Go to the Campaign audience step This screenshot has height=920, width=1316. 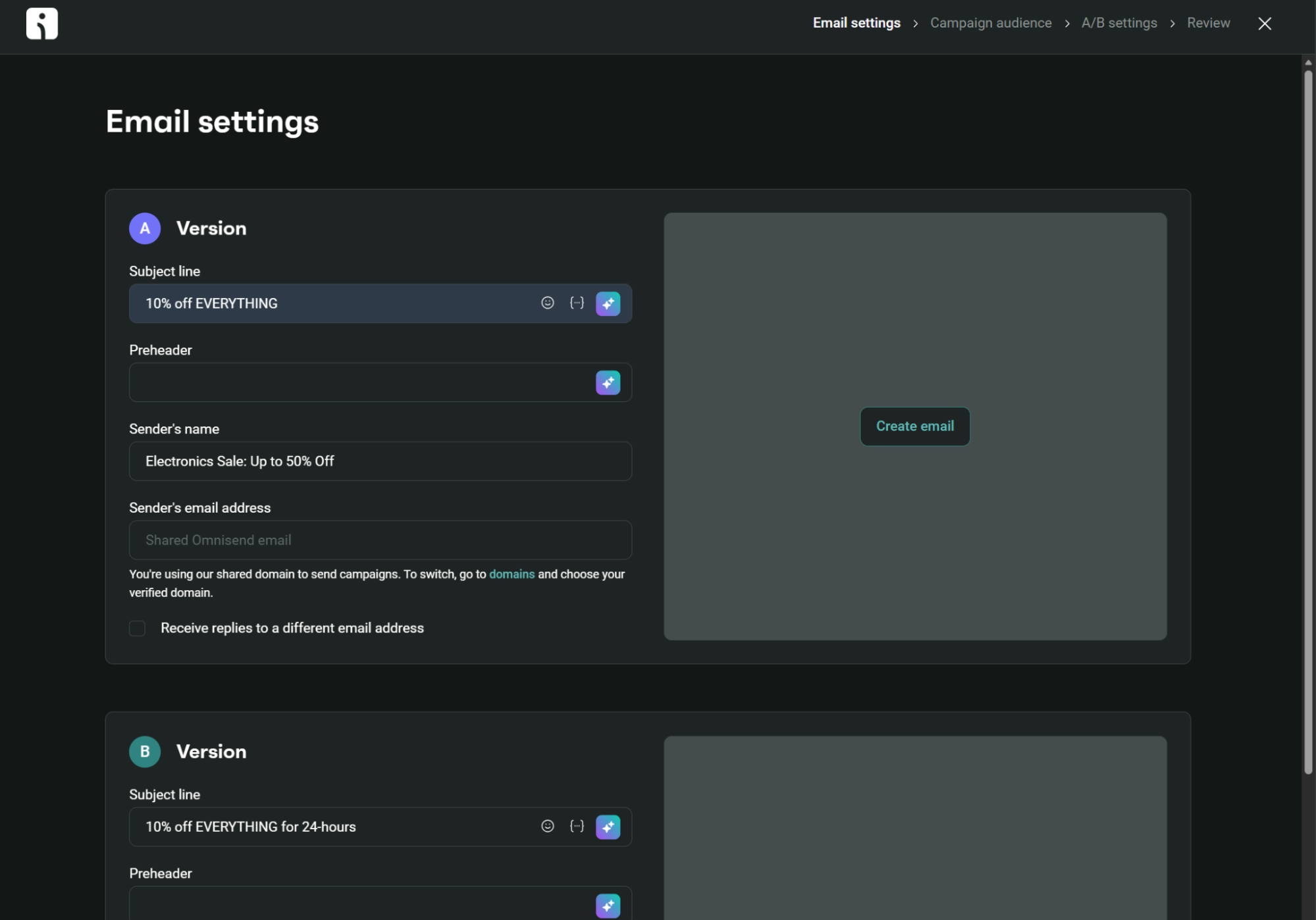coord(991,23)
